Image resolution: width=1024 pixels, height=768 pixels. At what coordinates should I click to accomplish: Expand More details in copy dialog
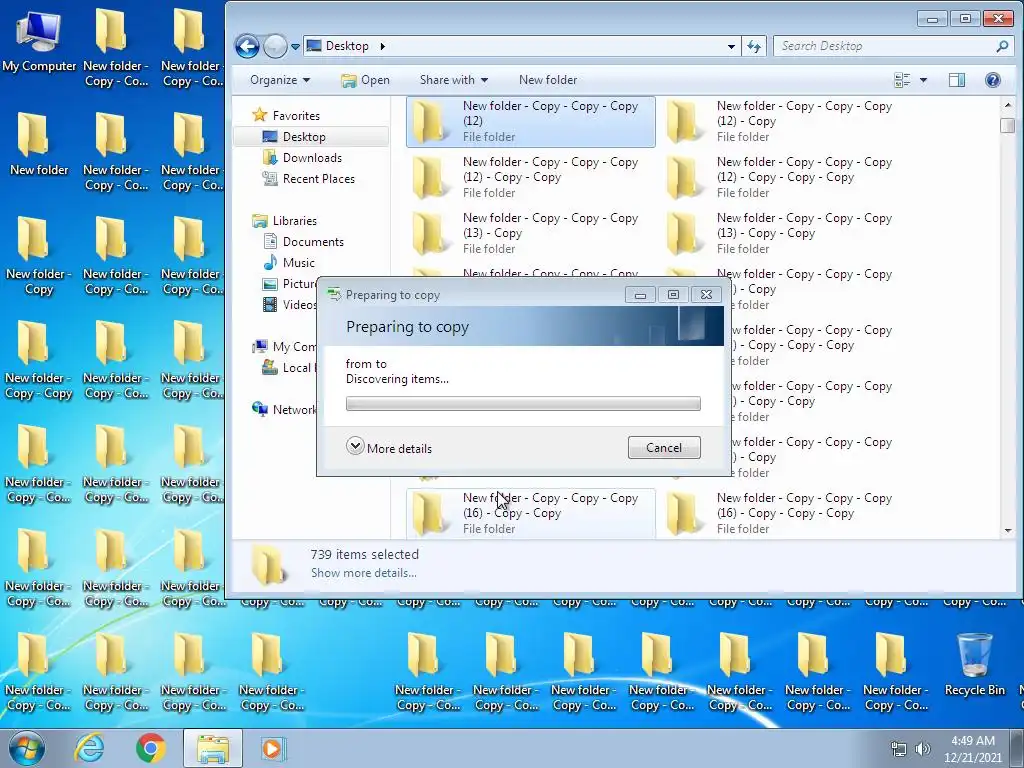click(389, 448)
